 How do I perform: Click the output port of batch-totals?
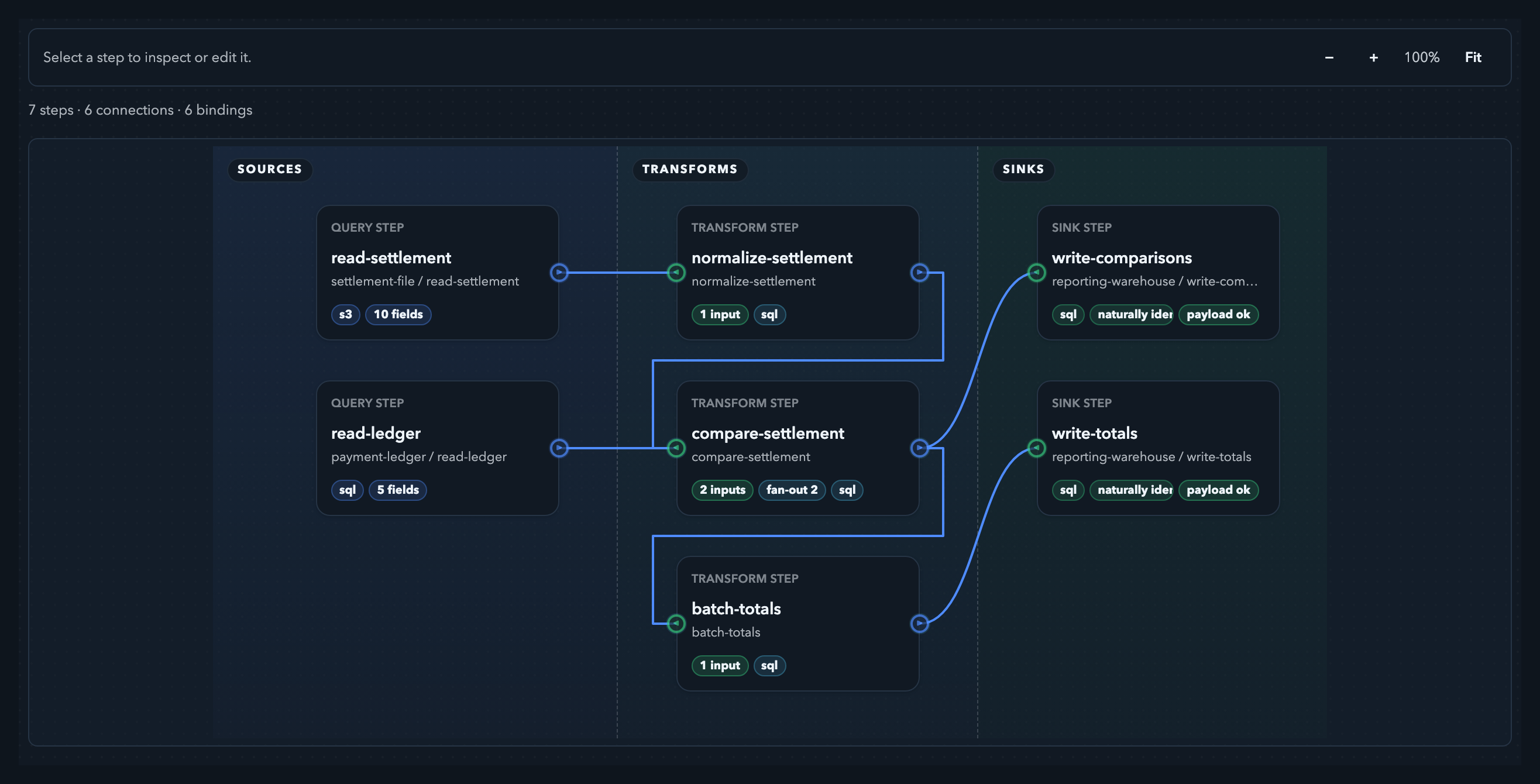click(x=919, y=624)
